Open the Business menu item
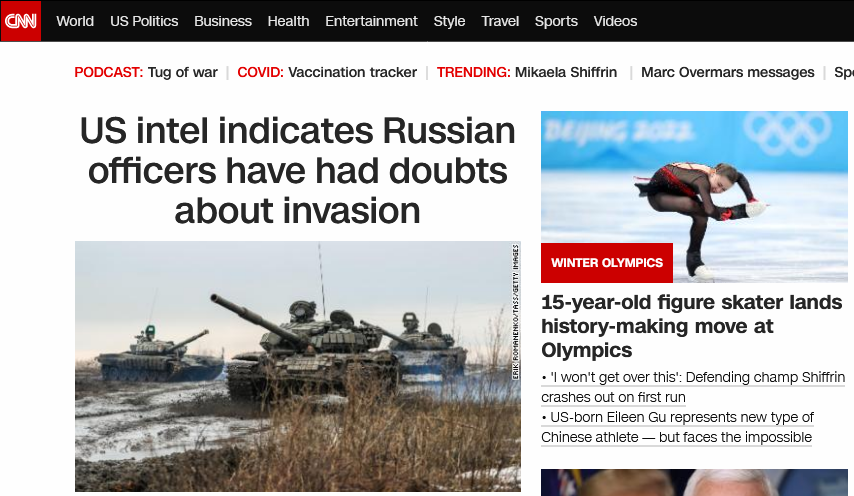The image size is (854, 496). 223,21
